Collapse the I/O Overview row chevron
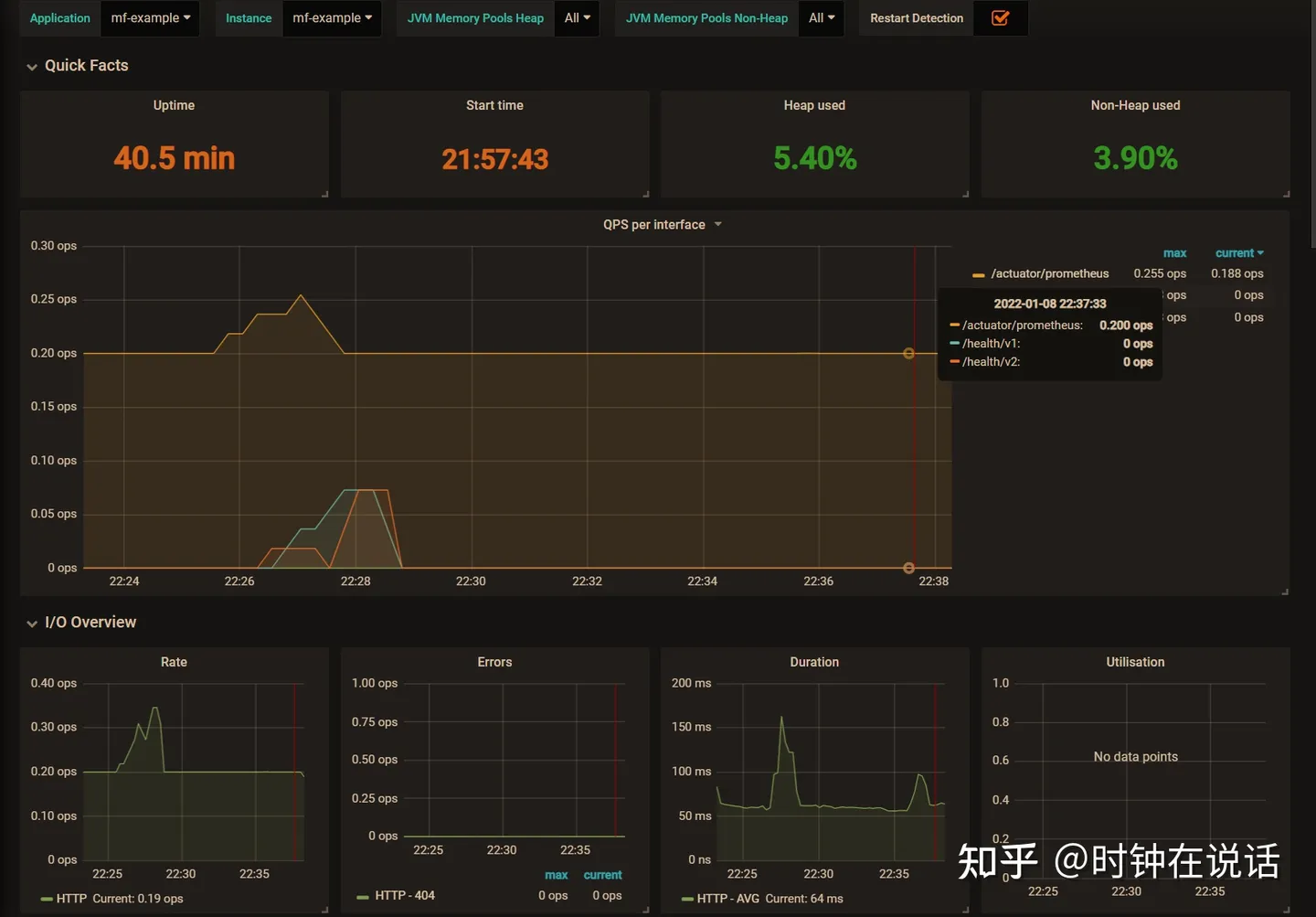The height and width of the screenshot is (917, 1316). click(32, 624)
